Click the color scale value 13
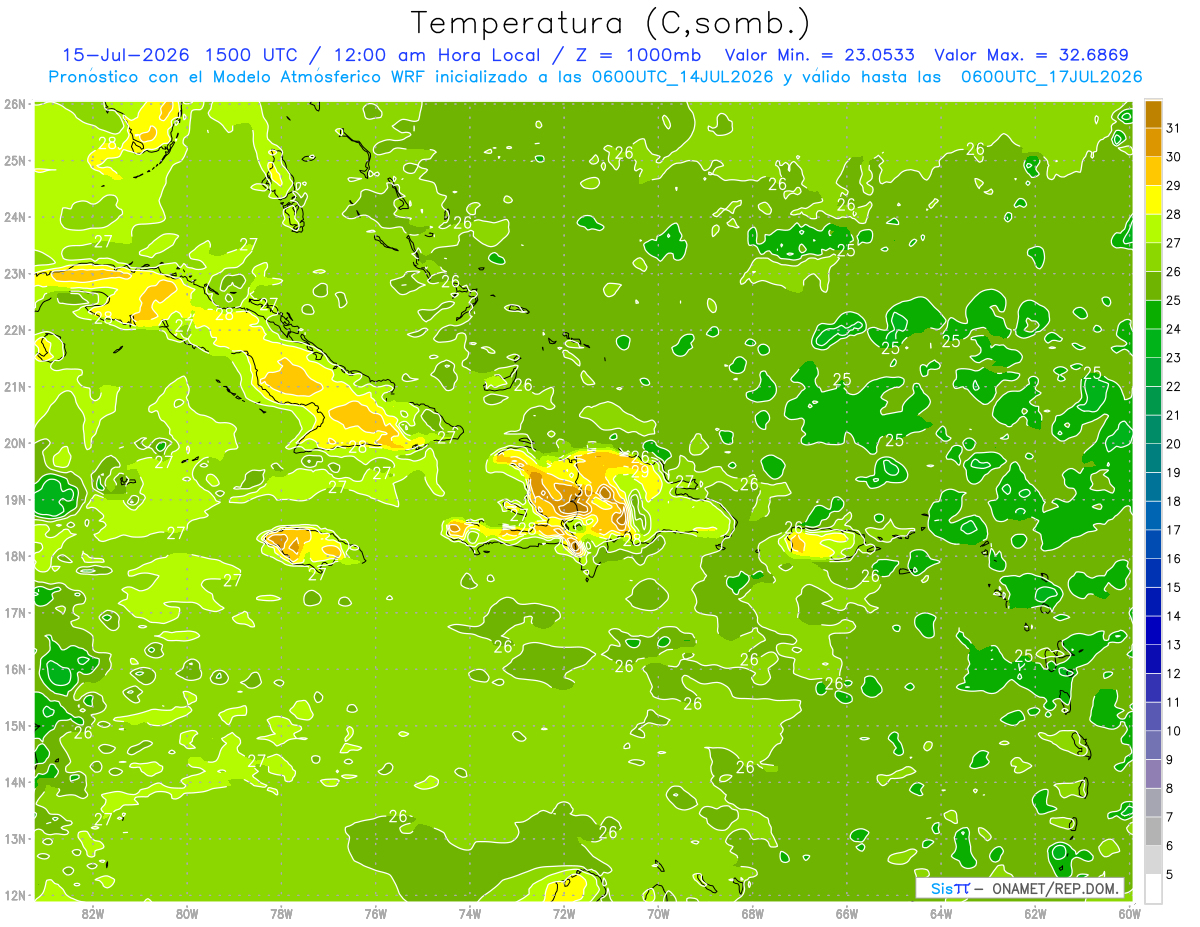Image resolution: width=1200 pixels, height=927 pixels. 1173,645
